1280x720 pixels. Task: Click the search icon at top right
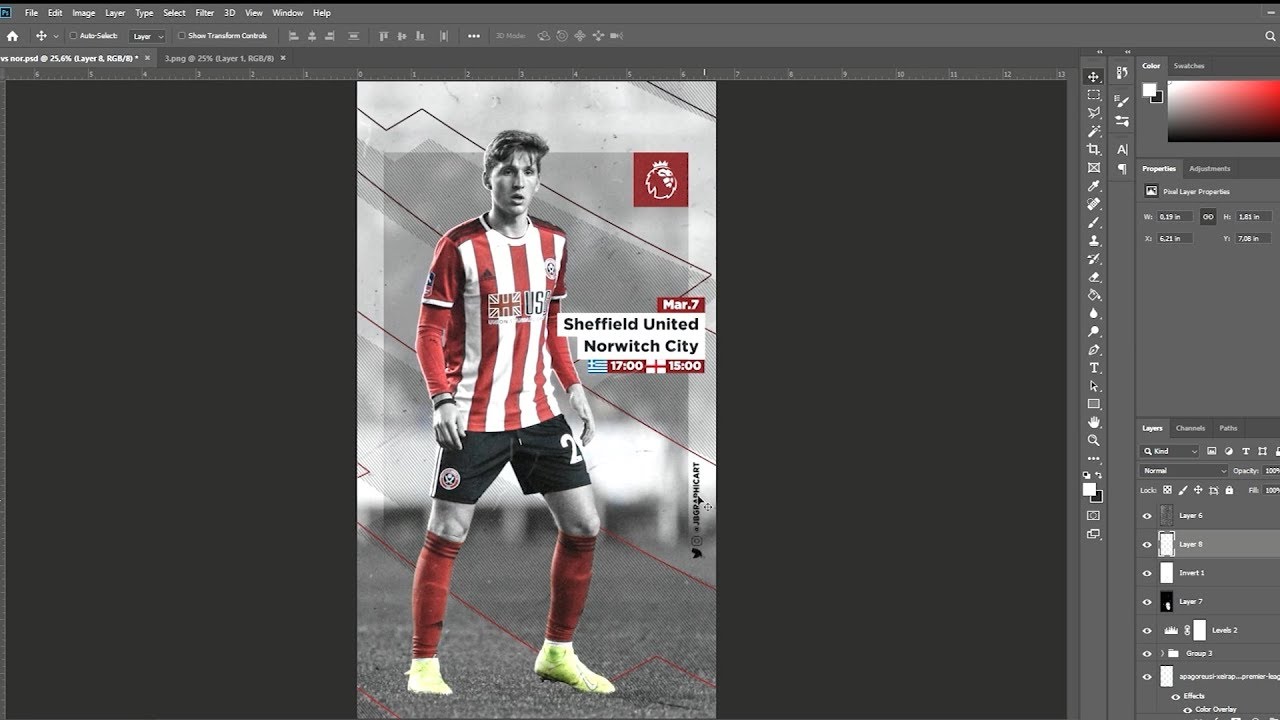pos(1270,35)
